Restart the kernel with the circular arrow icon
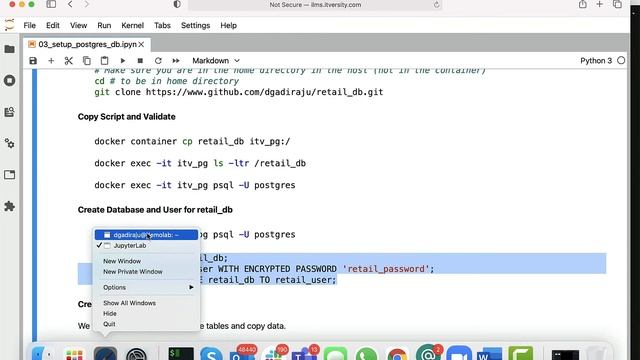This screenshot has height=360, width=640. (158, 61)
